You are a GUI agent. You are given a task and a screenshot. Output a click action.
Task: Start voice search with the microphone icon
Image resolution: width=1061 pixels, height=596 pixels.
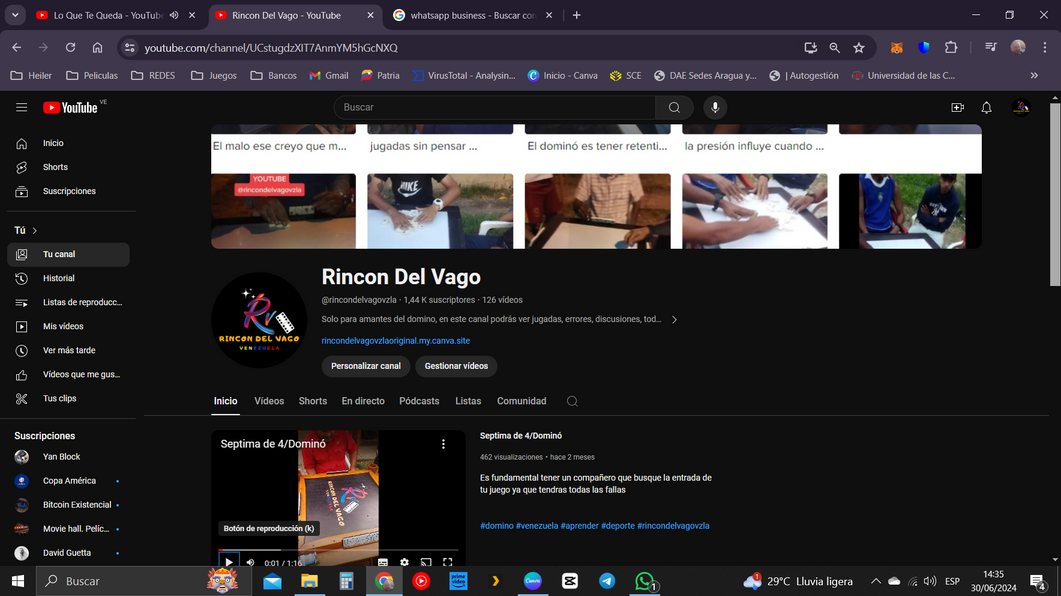click(715, 108)
